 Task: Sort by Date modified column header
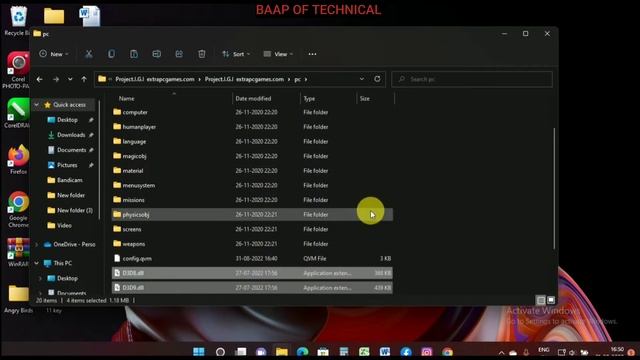[266, 98]
